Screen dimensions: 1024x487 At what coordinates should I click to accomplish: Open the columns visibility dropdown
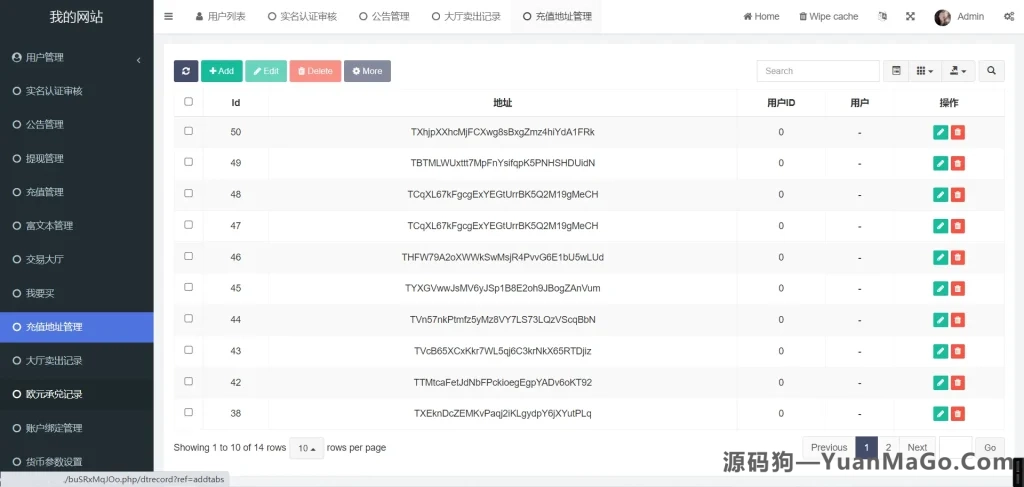click(925, 71)
